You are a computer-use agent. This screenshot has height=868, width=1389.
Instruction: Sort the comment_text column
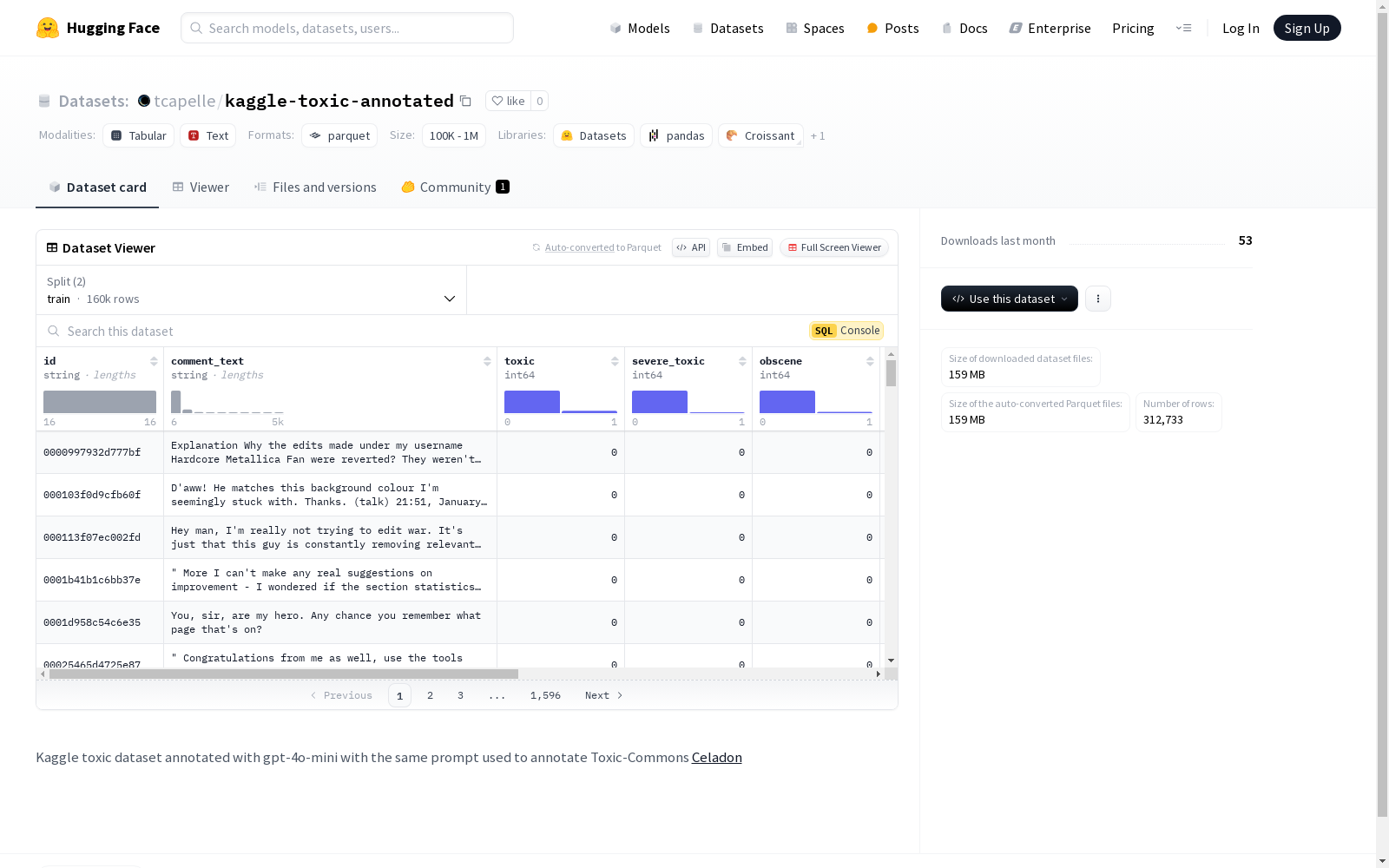tap(487, 361)
